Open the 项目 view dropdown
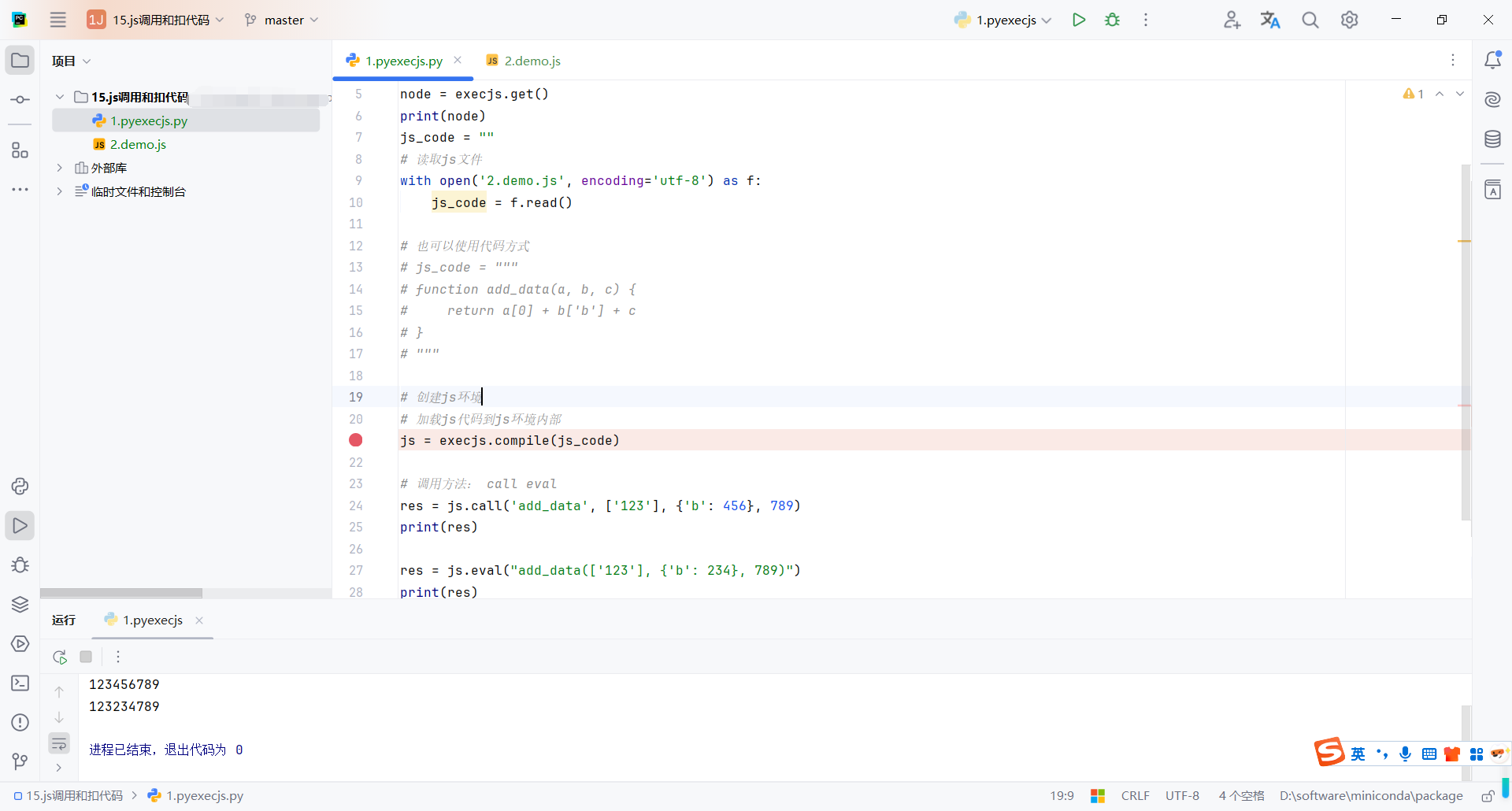 (72, 61)
